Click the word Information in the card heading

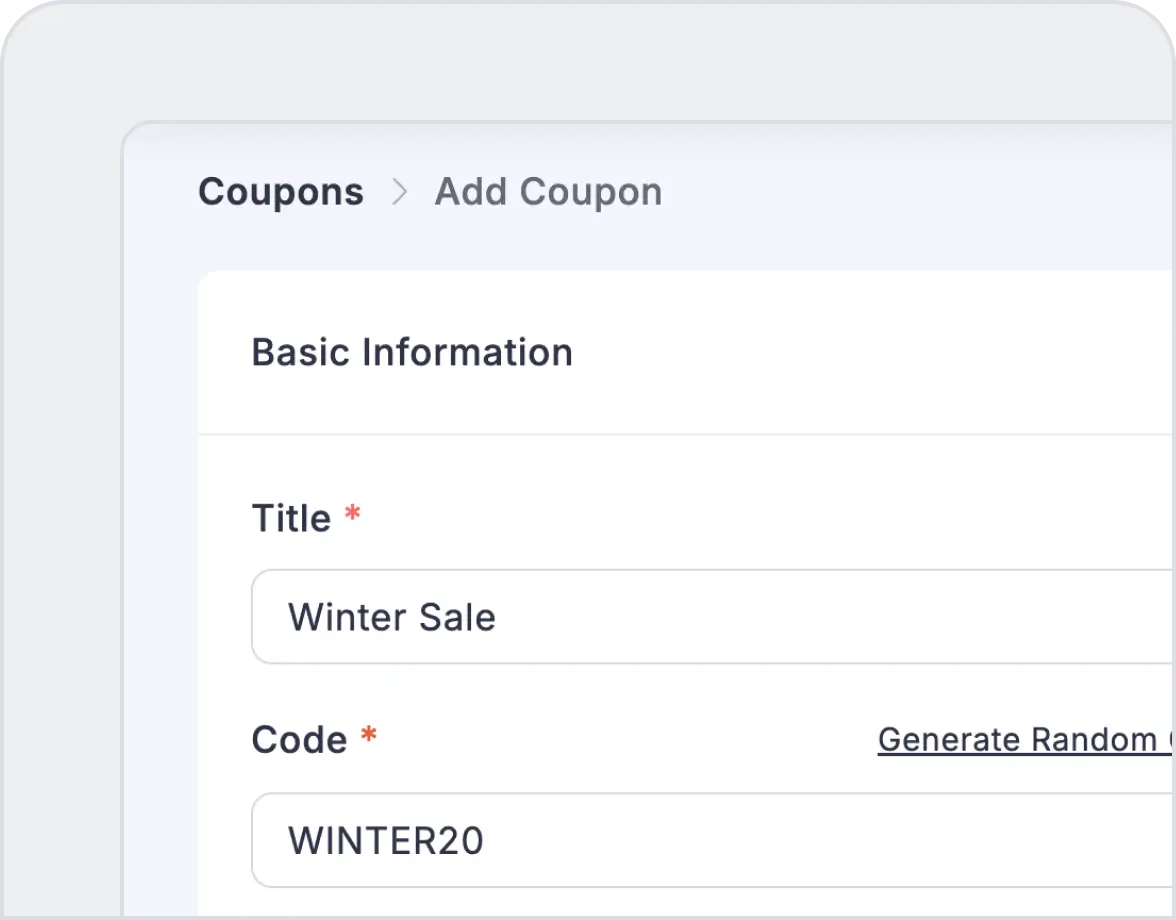467,352
